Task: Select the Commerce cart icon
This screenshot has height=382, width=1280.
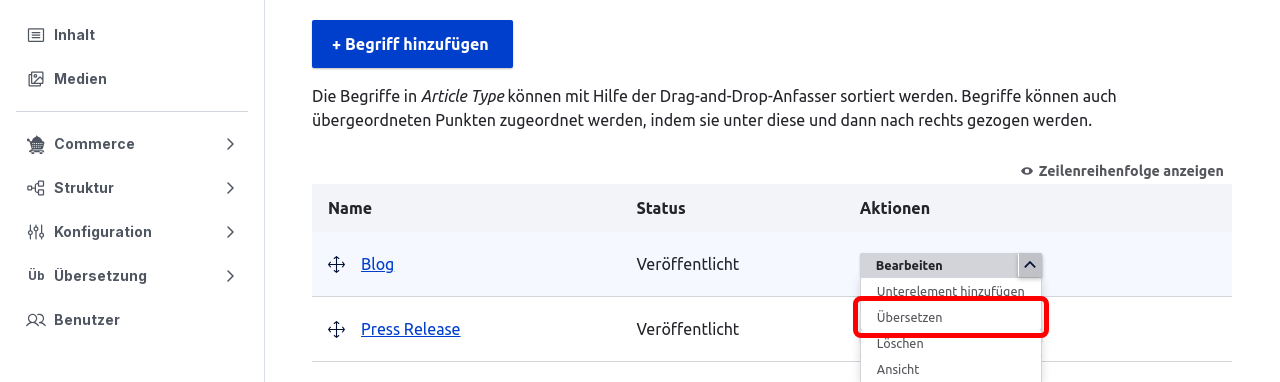Action: 36,144
